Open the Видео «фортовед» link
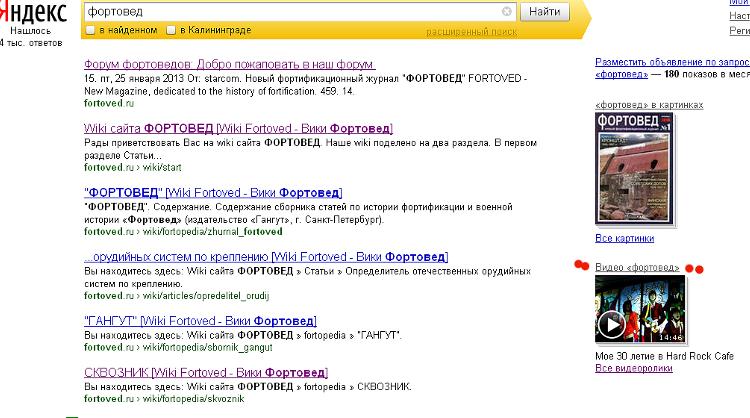 coord(637,267)
